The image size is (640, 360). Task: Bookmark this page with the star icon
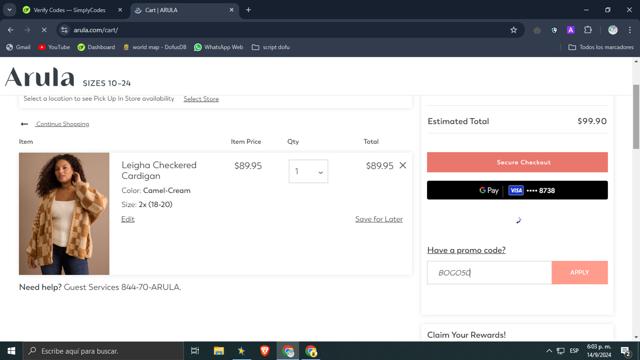pos(513,30)
